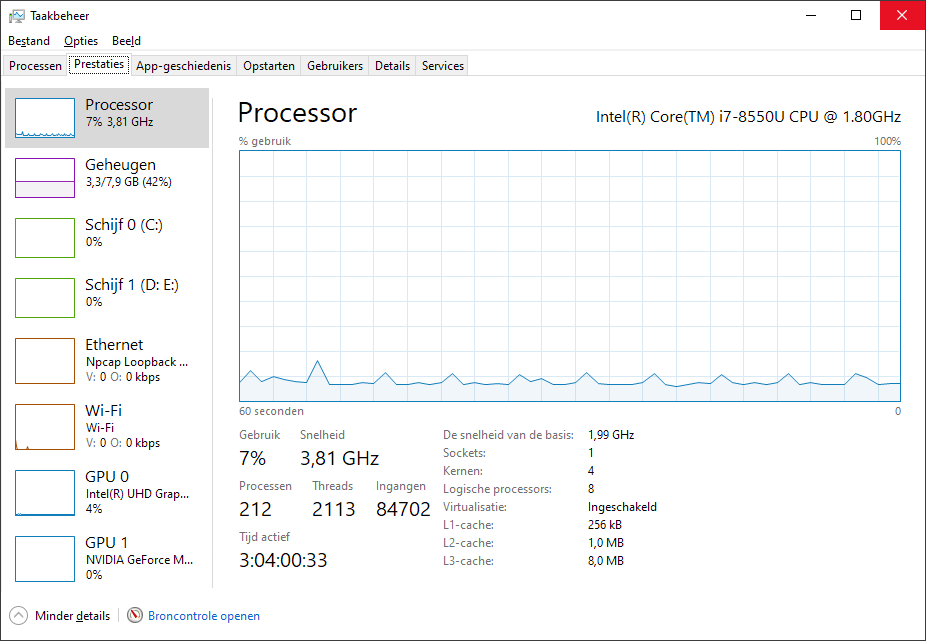Switch to the Opstarten tab

269,66
